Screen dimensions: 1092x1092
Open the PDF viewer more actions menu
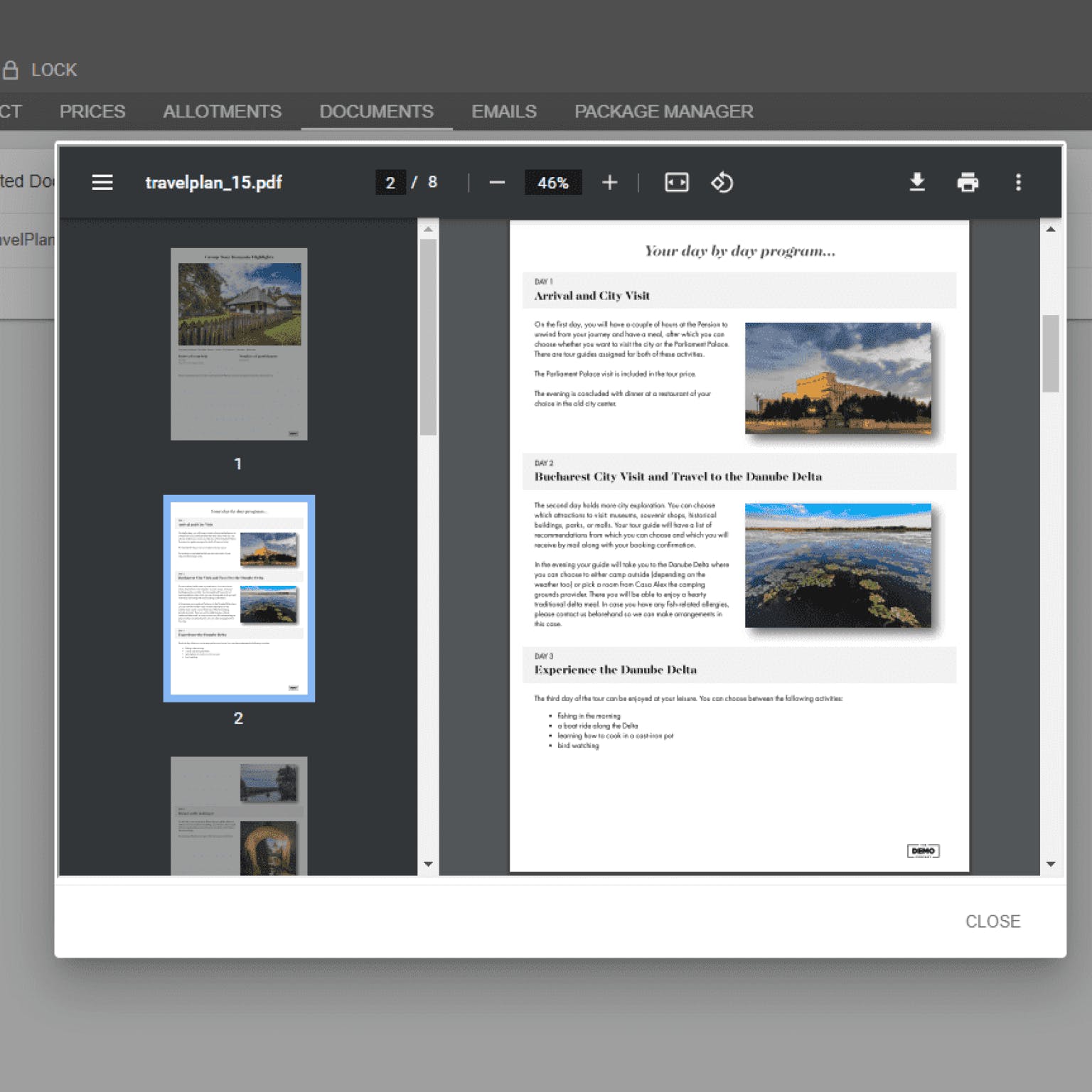pyautogui.click(x=1018, y=183)
